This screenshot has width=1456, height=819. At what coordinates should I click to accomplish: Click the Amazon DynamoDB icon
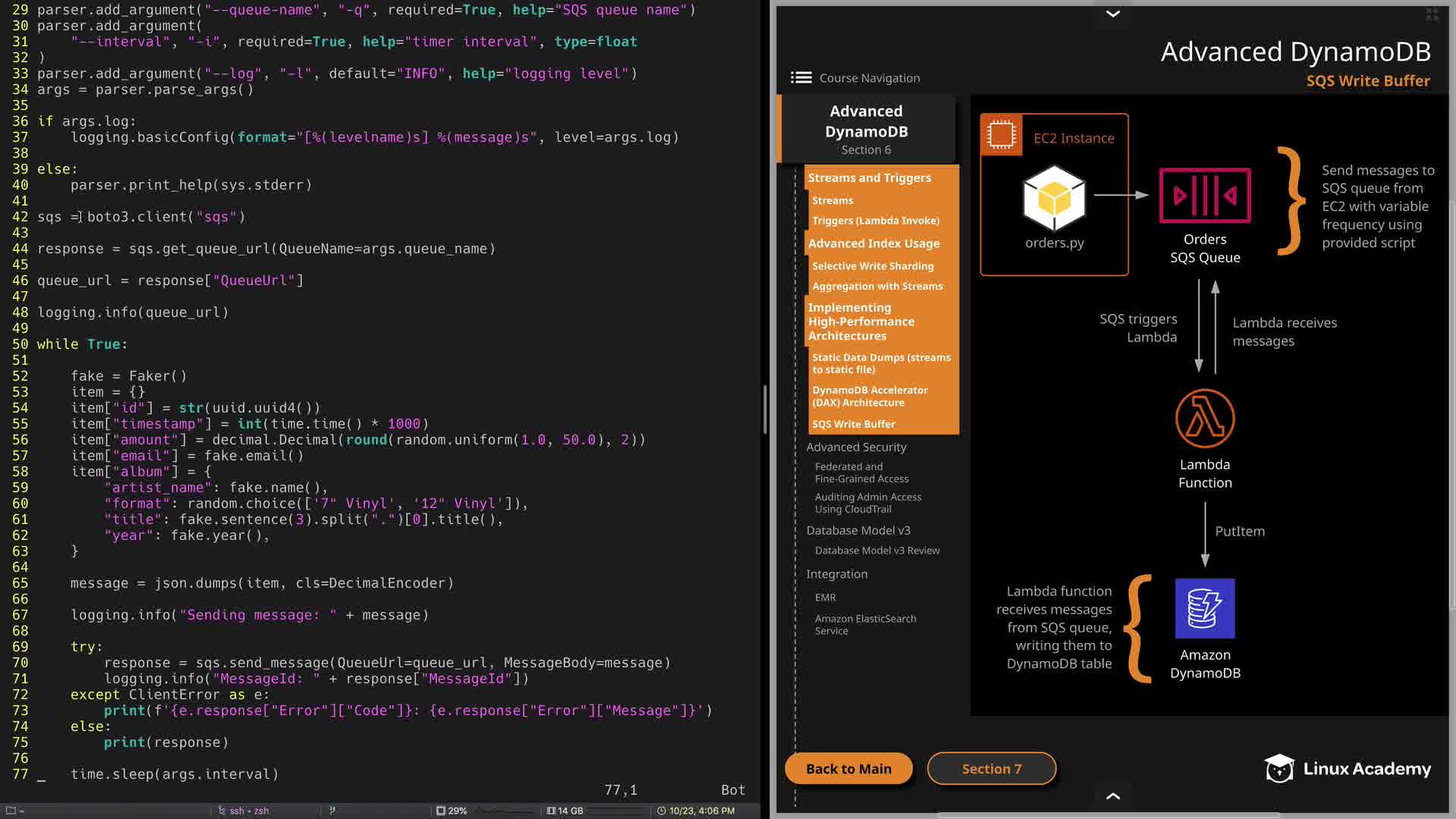1204,608
